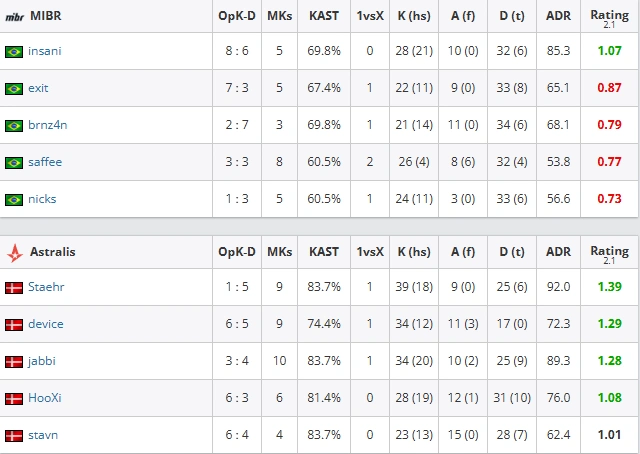This screenshot has width=640, height=454.
Task: Click the Astralis star logo icon
Action: pos(15,253)
